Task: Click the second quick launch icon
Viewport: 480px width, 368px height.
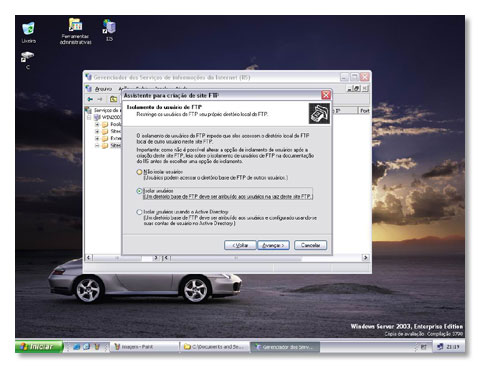Action: [87, 347]
